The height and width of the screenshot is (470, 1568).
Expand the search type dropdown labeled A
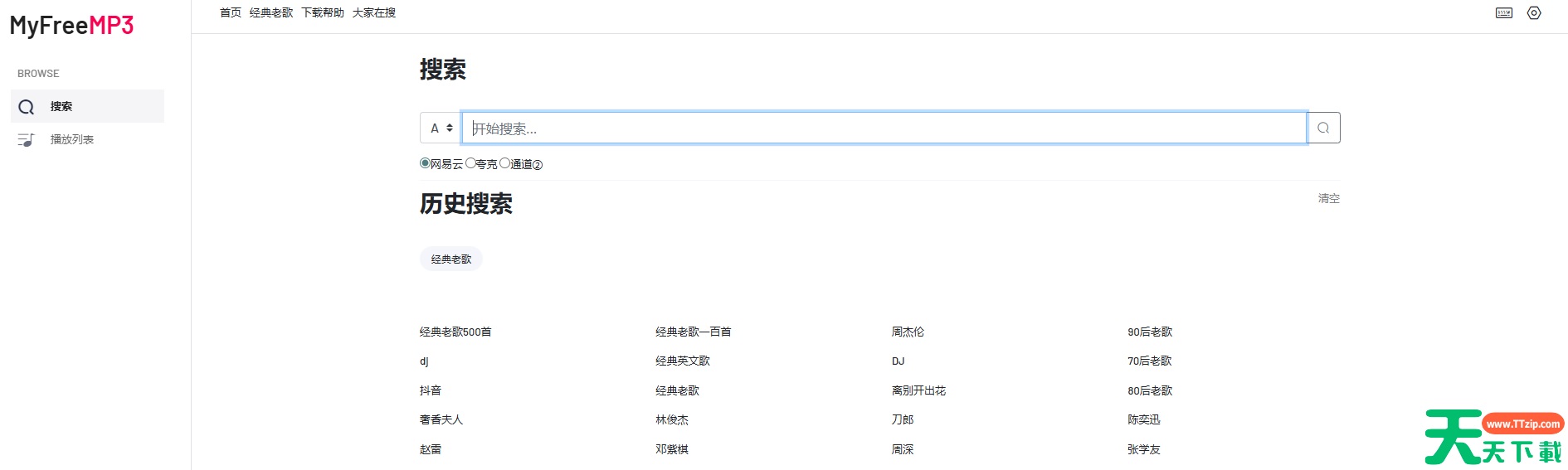[441, 128]
